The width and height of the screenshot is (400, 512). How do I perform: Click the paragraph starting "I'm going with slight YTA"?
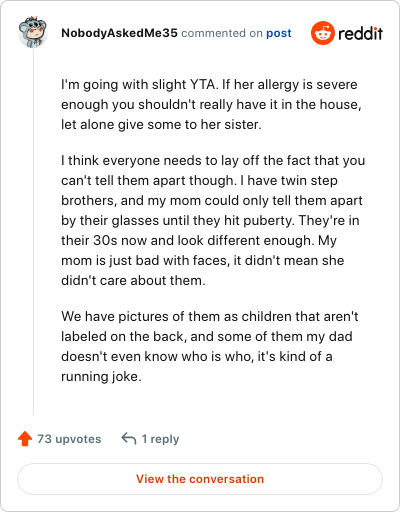point(211,104)
